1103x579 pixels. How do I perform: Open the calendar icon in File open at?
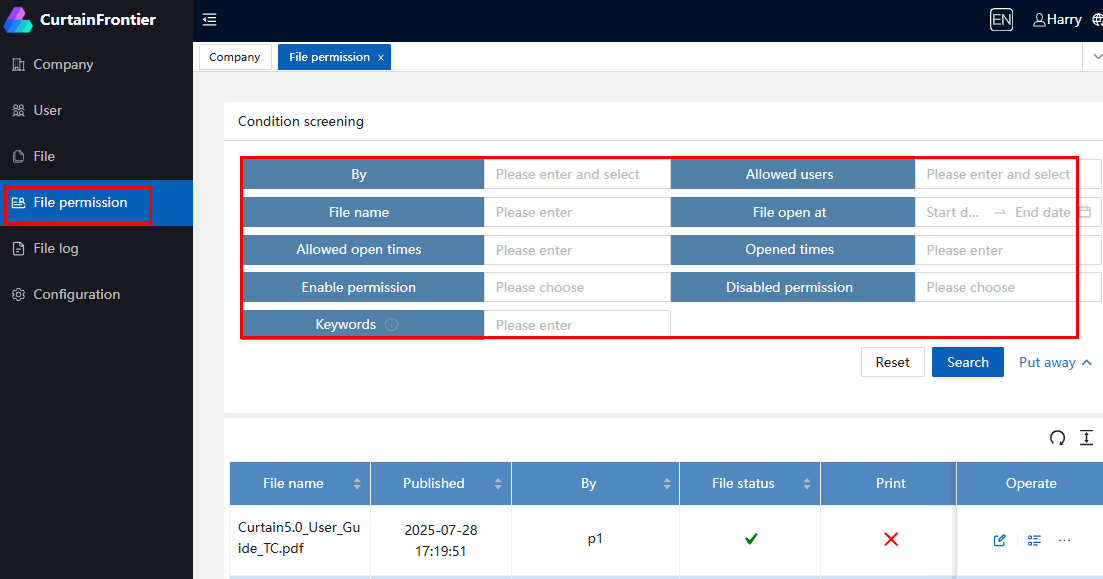(1085, 212)
